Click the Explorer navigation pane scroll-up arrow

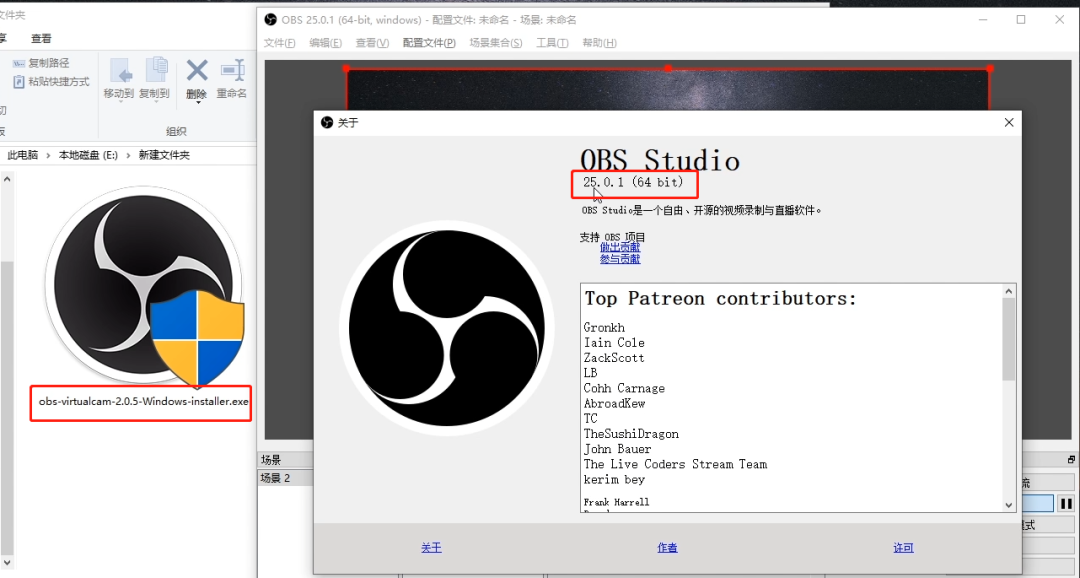pos(6,179)
